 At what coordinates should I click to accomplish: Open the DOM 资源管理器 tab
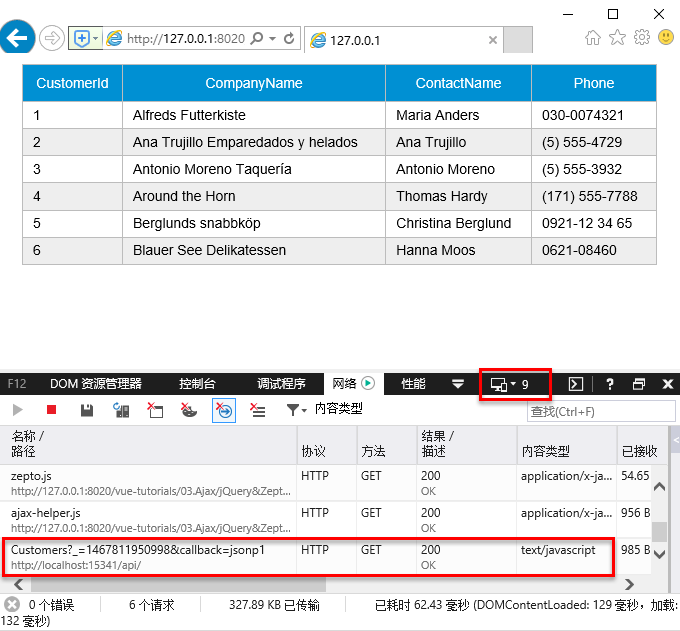coord(96,384)
